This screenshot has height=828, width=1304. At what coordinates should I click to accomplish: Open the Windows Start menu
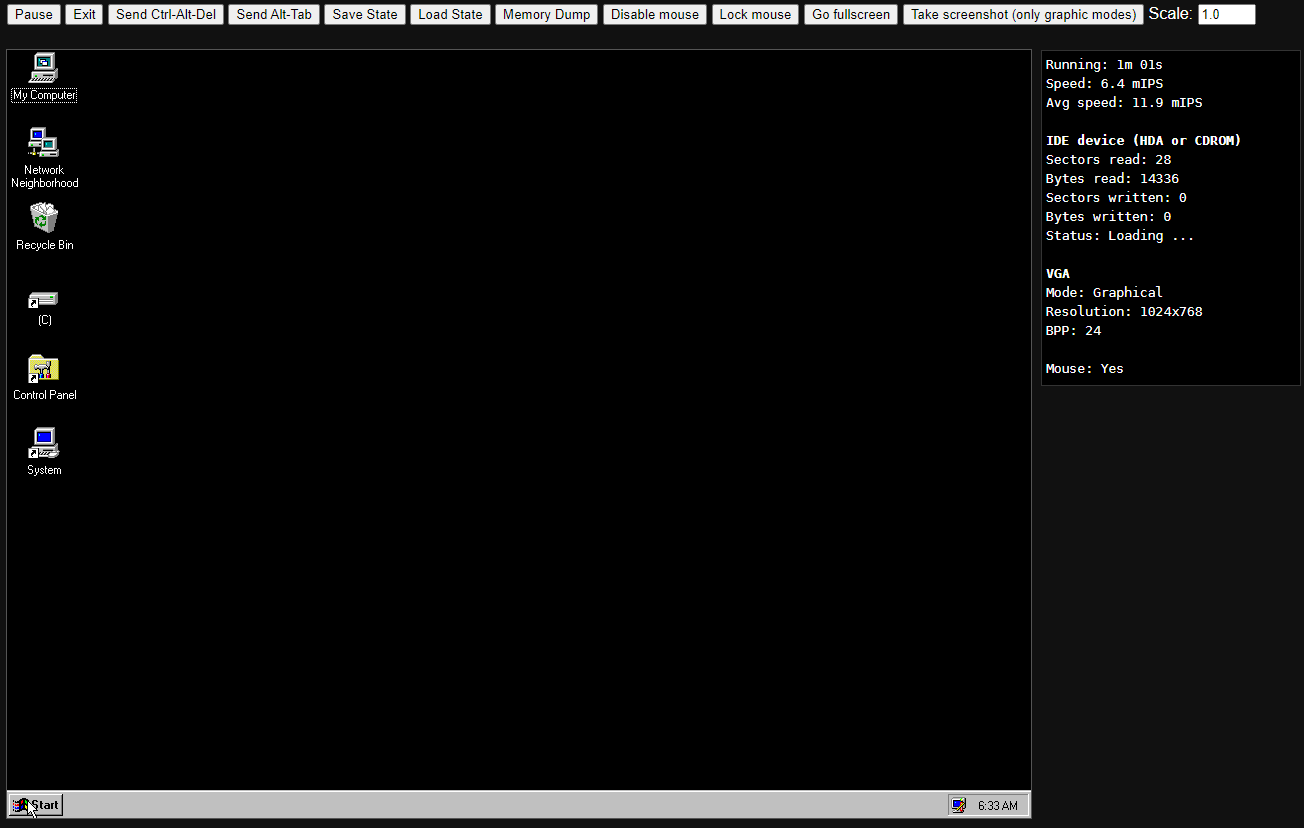pyautogui.click(x=36, y=805)
